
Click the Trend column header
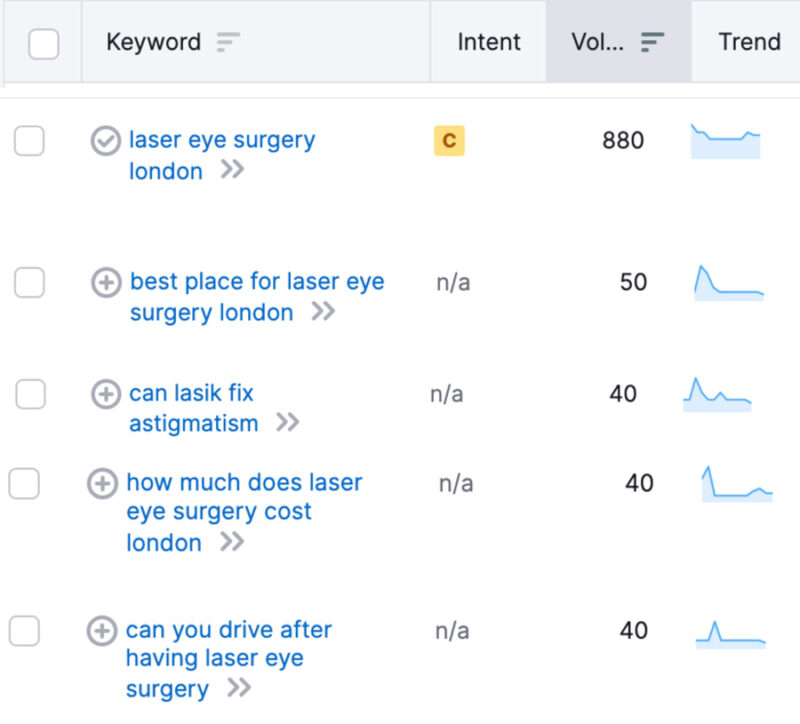tap(749, 42)
